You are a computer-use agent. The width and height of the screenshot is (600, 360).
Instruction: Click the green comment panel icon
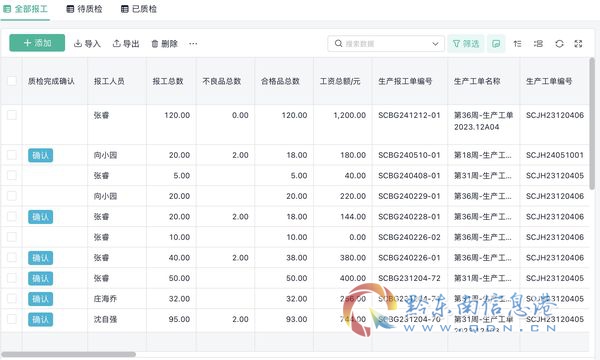(496, 44)
